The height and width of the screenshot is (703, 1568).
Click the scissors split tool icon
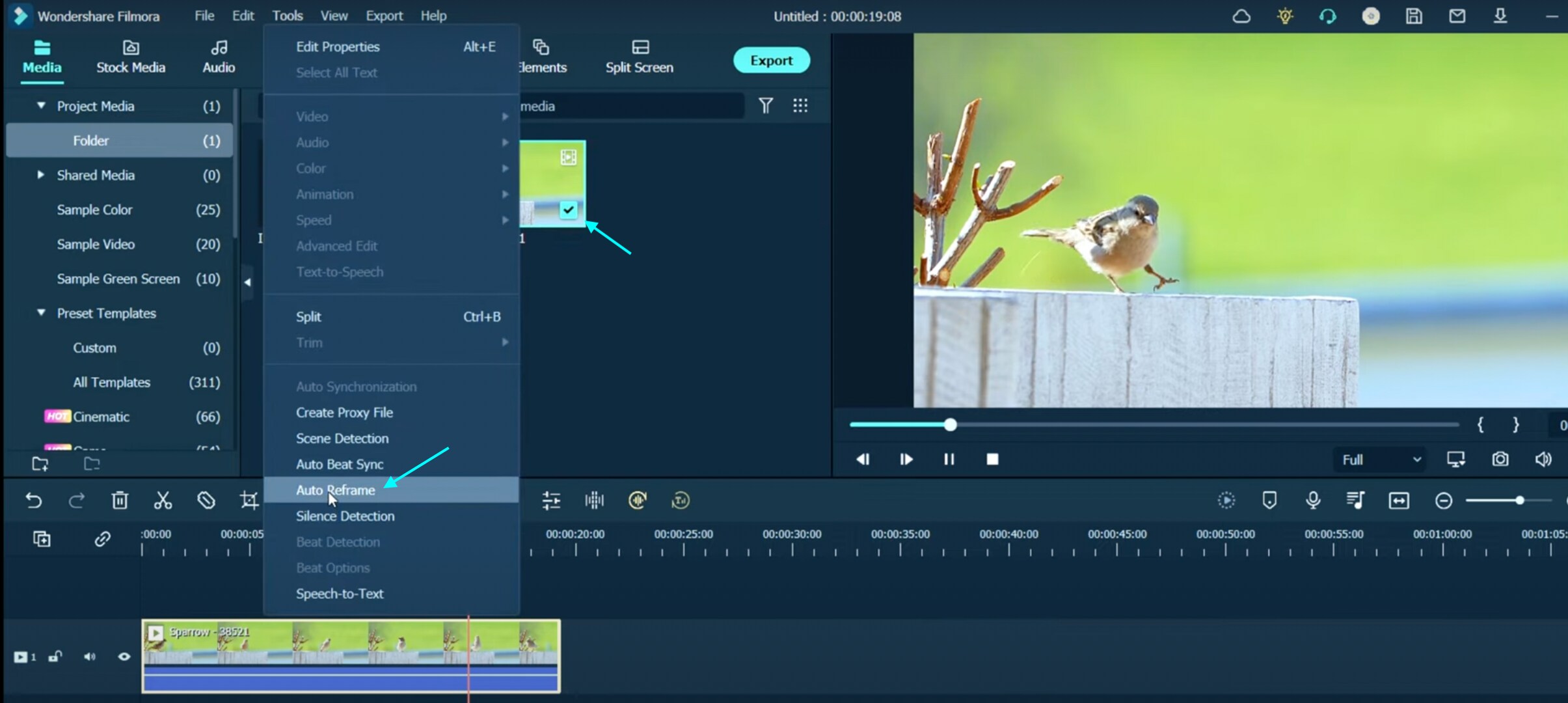[x=163, y=501]
